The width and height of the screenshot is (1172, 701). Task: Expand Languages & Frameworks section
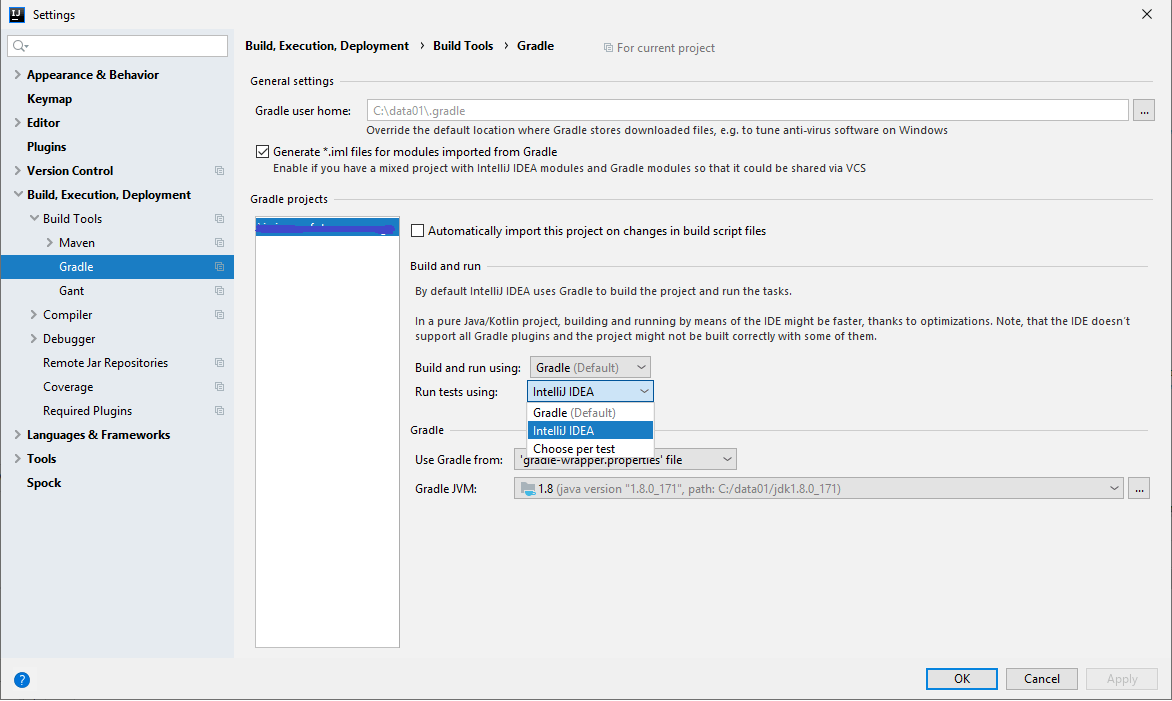coord(17,434)
